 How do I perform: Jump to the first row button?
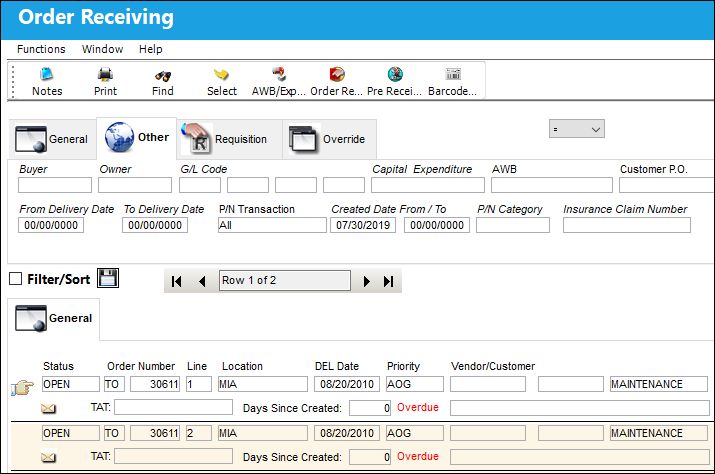(177, 281)
